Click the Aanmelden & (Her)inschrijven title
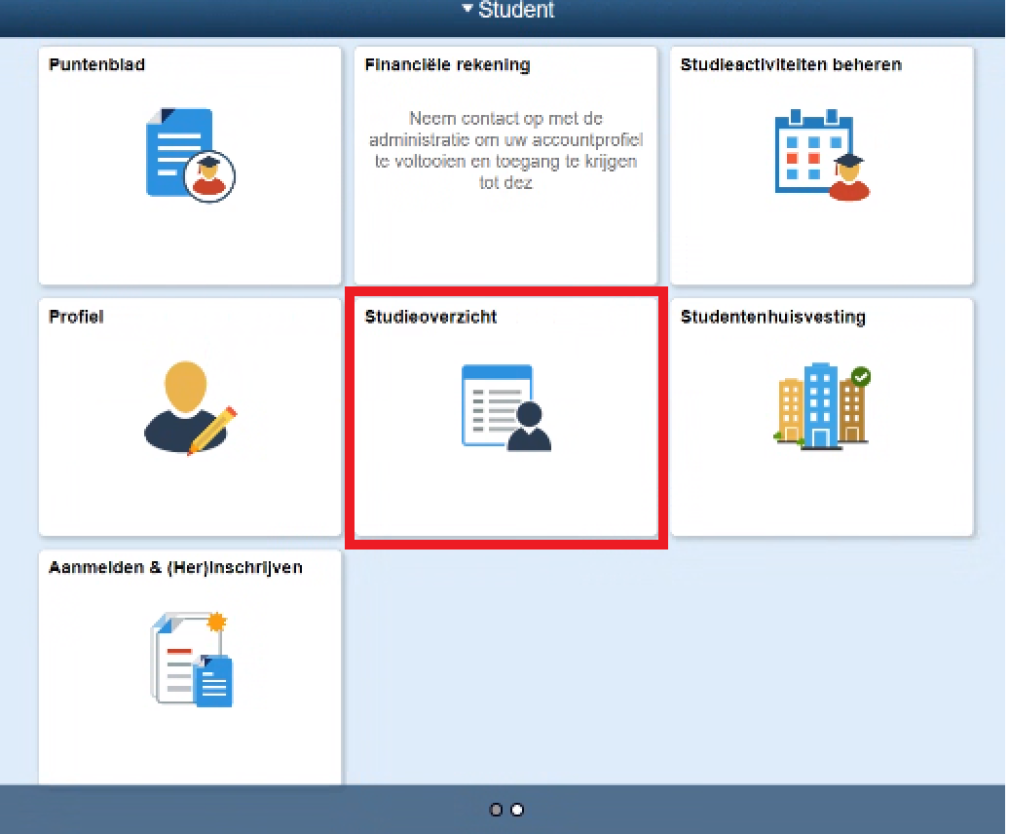 (x=175, y=568)
